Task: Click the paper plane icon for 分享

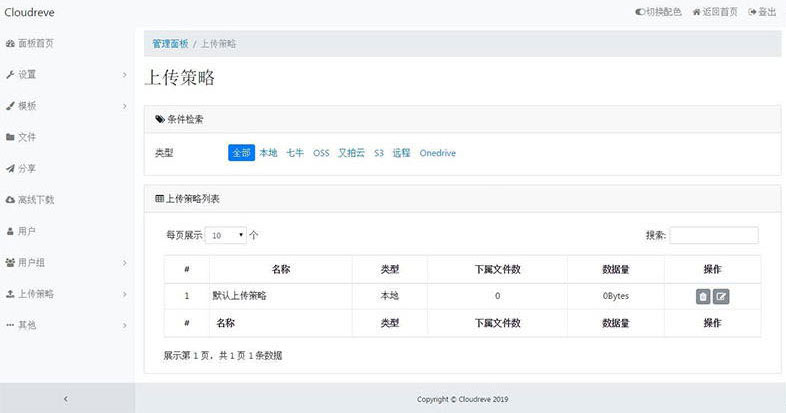Action: coord(10,168)
